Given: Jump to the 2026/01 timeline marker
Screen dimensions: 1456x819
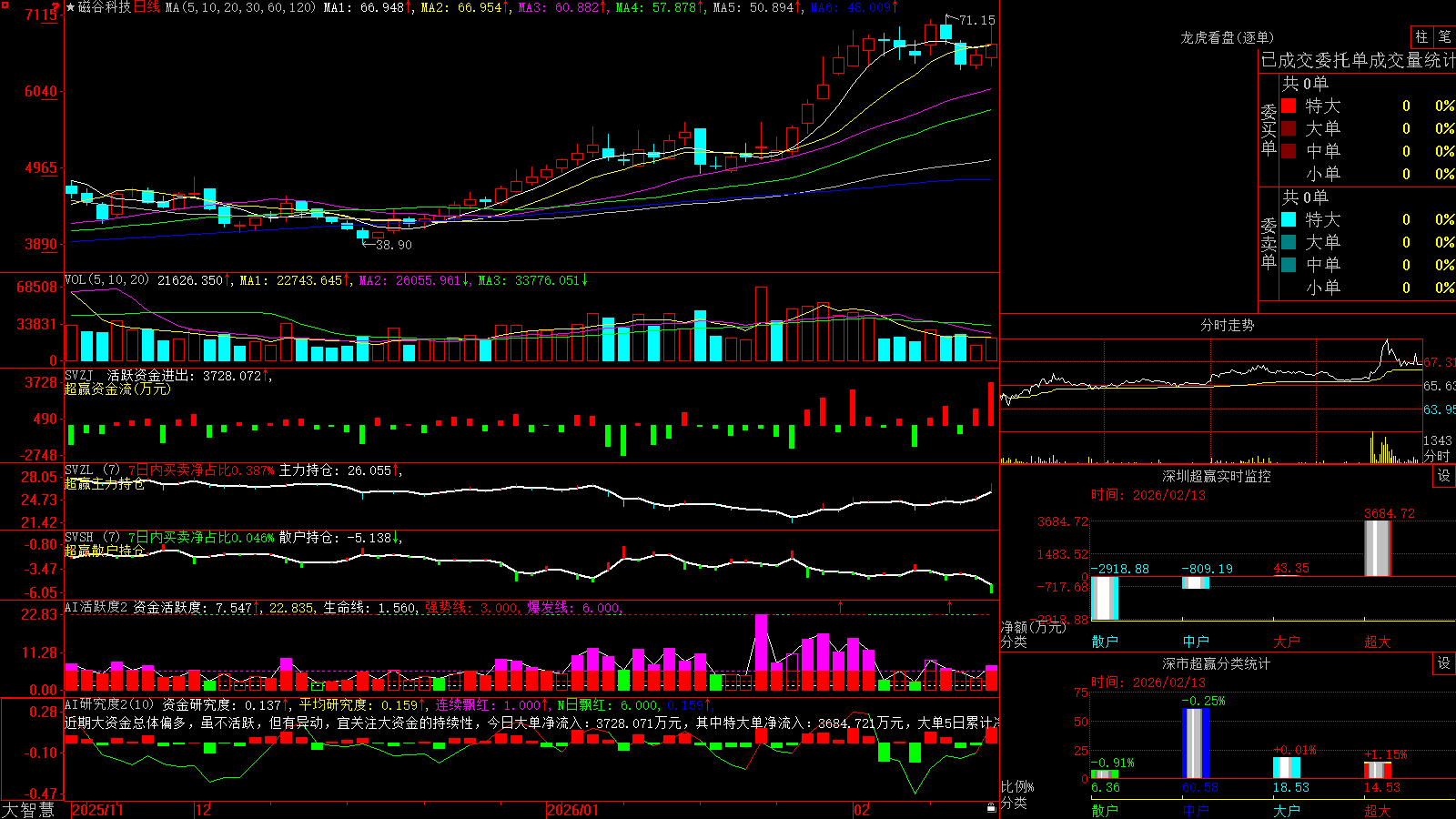Looking at the screenshot, I should pos(572,810).
